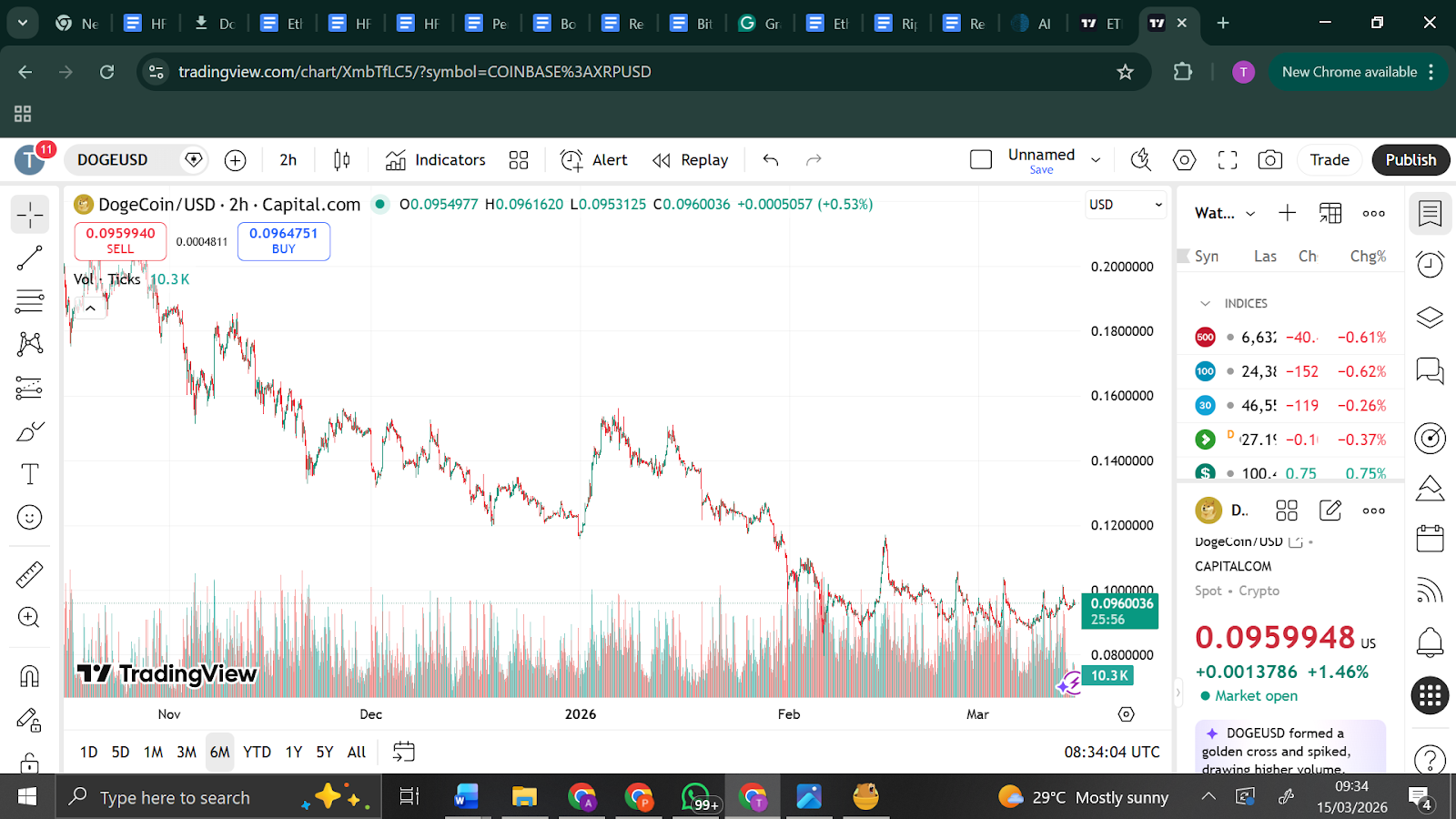This screenshot has width=1456, height=819.
Task: Click the Publish button
Action: [x=1410, y=160]
